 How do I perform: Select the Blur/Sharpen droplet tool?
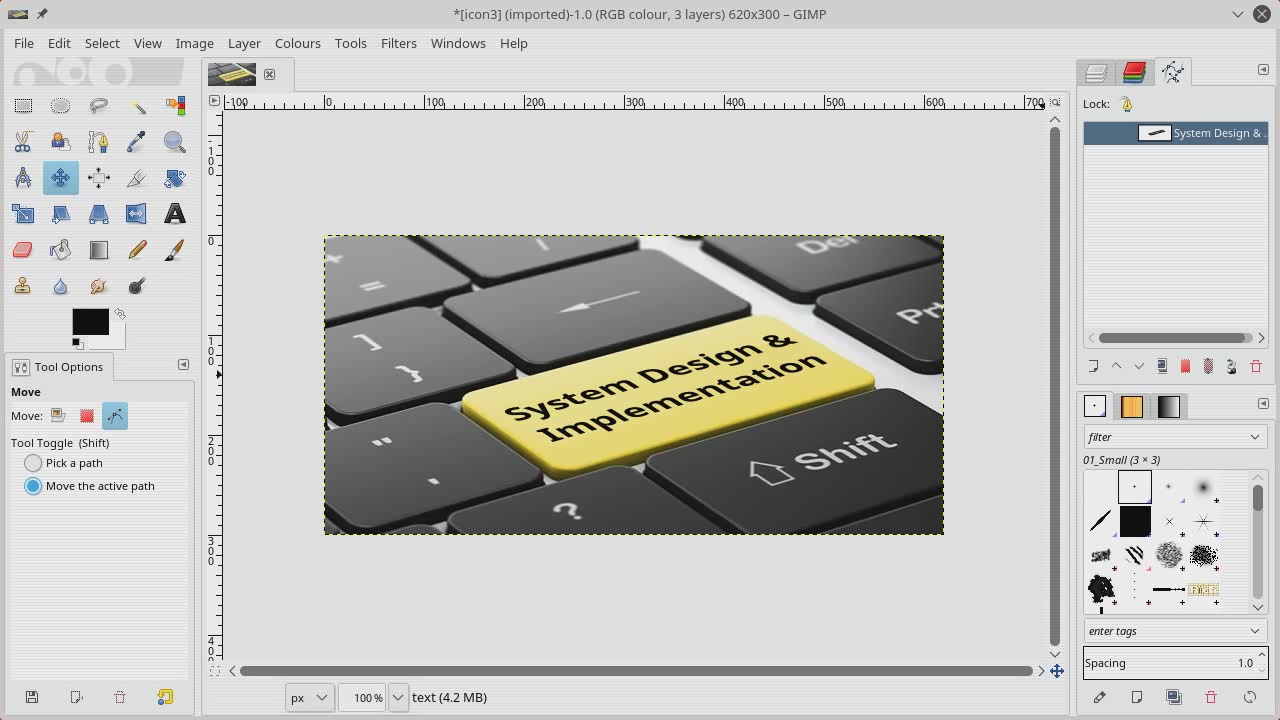60,286
